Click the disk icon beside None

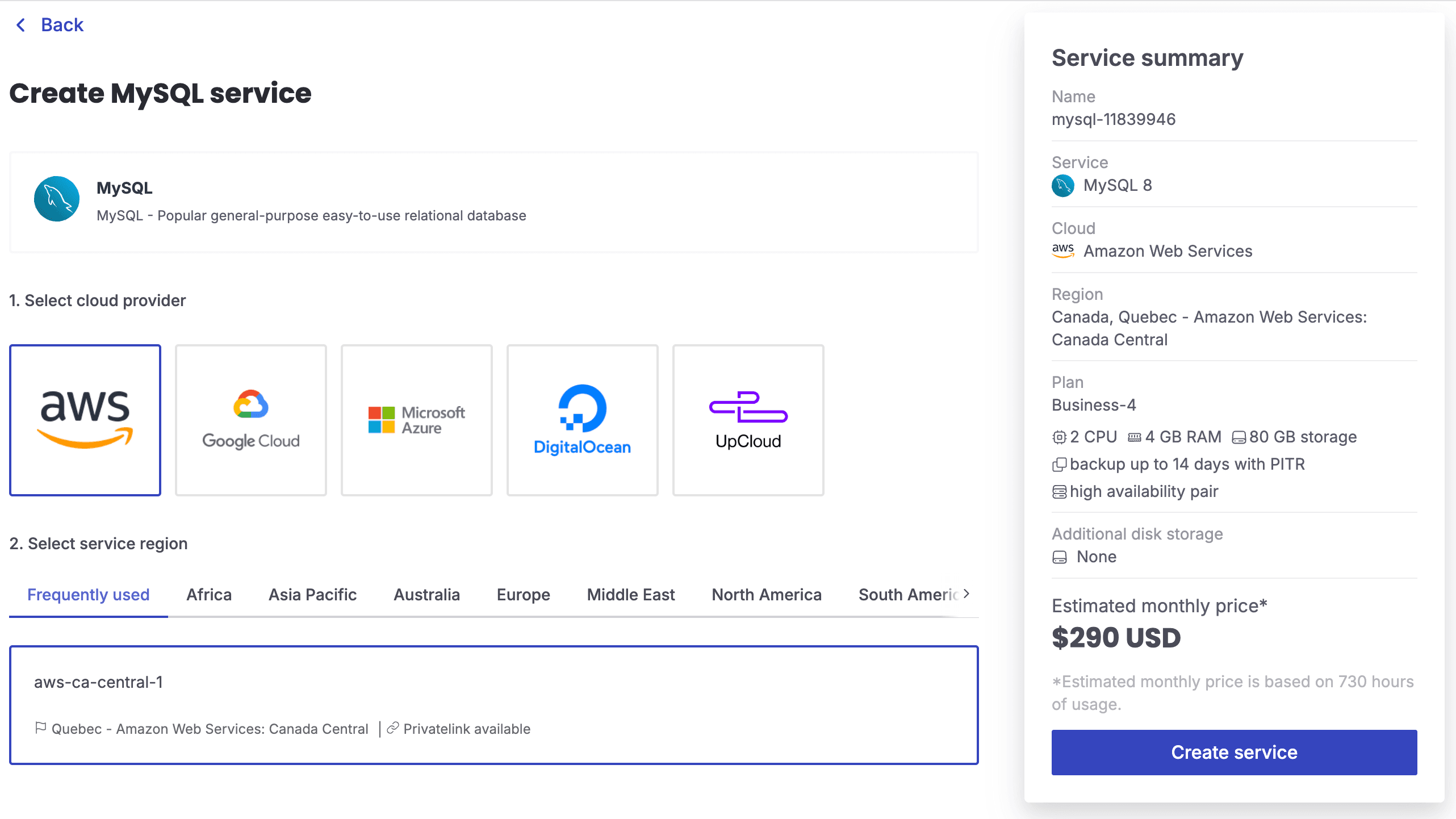coord(1060,557)
